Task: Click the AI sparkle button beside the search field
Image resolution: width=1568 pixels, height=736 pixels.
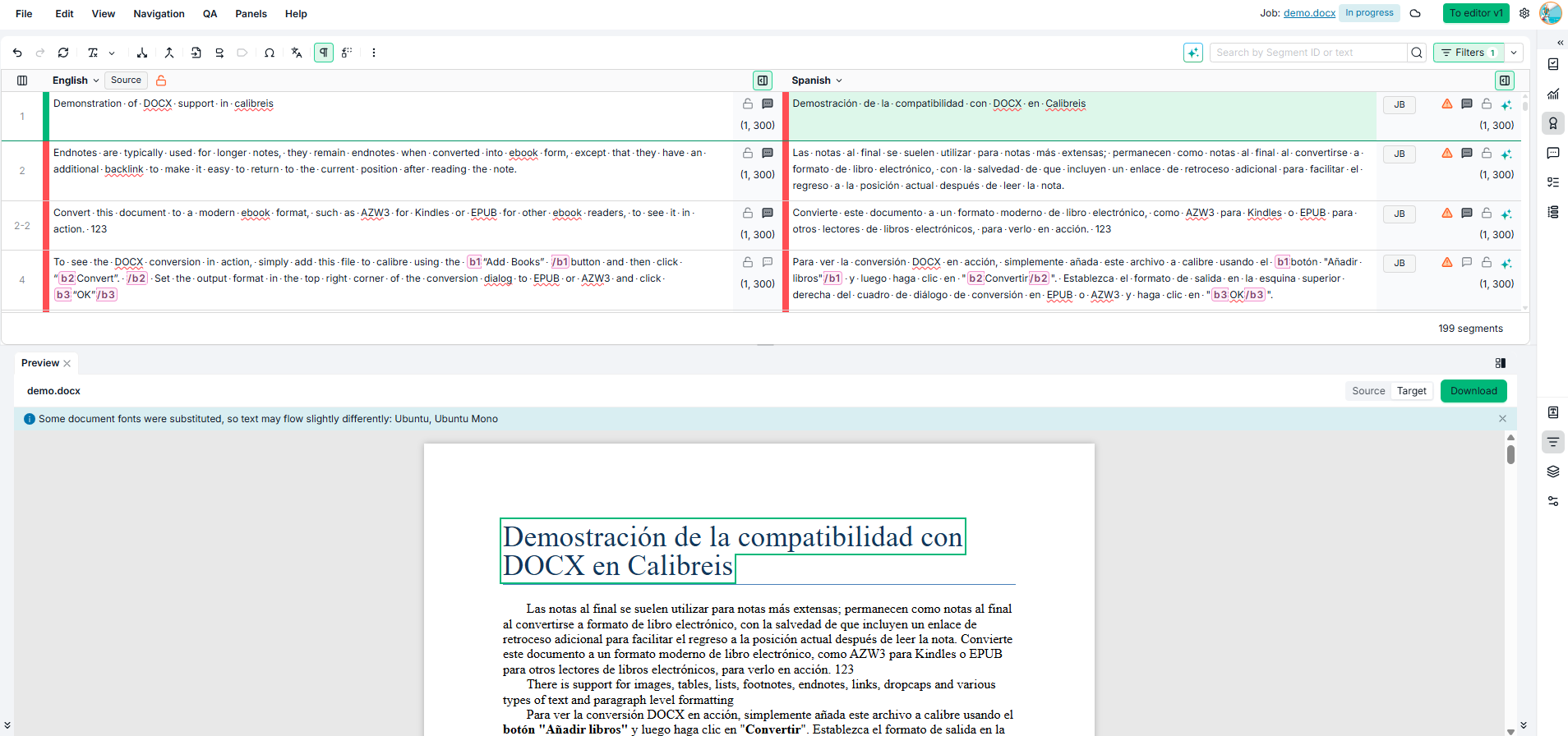Action: pos(1193,53)
